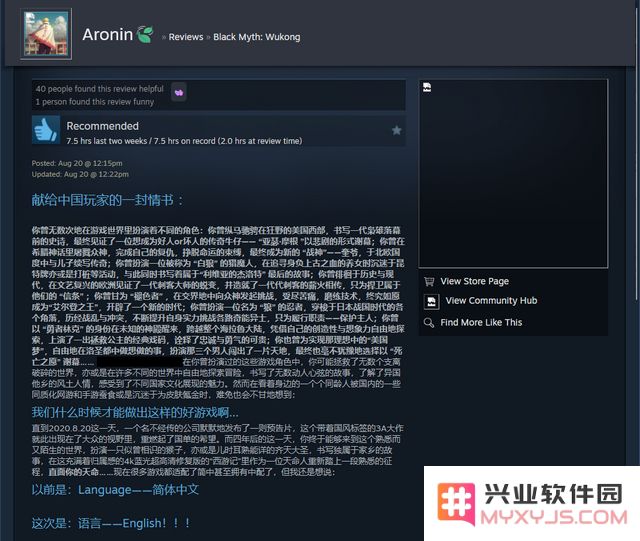This screenshot has width=640, height=541.
Task: Open View Store Page link
Action: pyautogui.click(x=475, y=281)
